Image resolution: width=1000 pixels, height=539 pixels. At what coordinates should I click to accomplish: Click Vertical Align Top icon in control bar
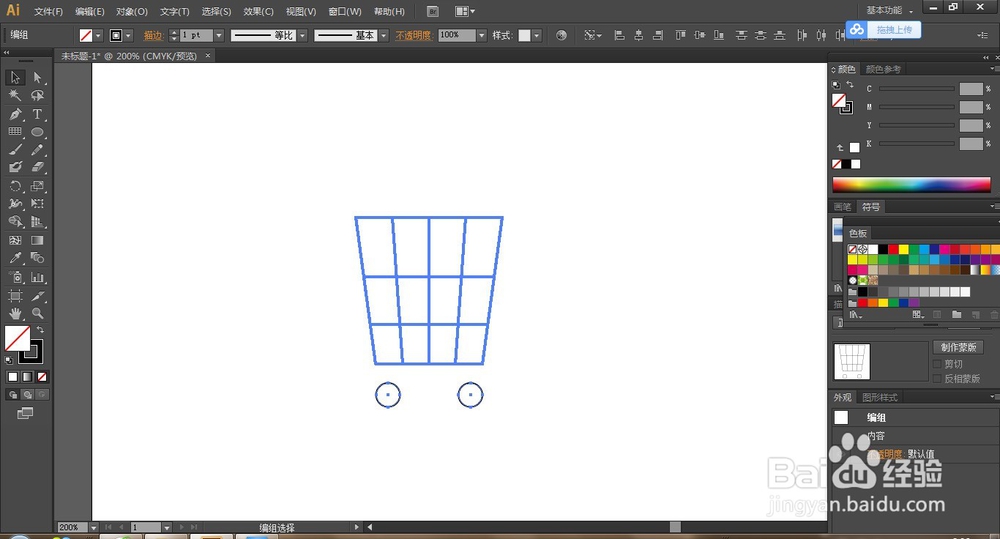(680, 35)
